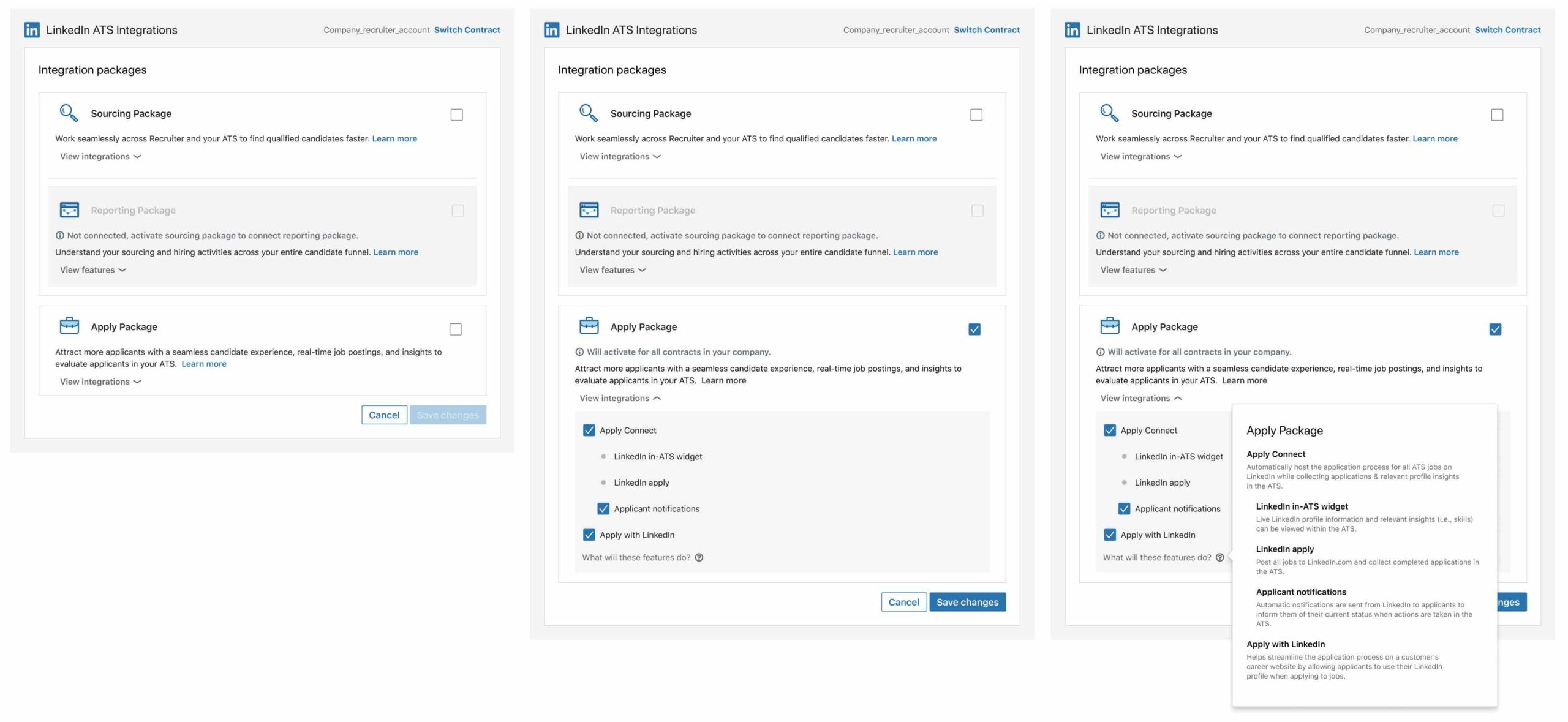1568x722 pixels.
Task: Check Apply Package checkbox in left panel
Action: (455, 329)
